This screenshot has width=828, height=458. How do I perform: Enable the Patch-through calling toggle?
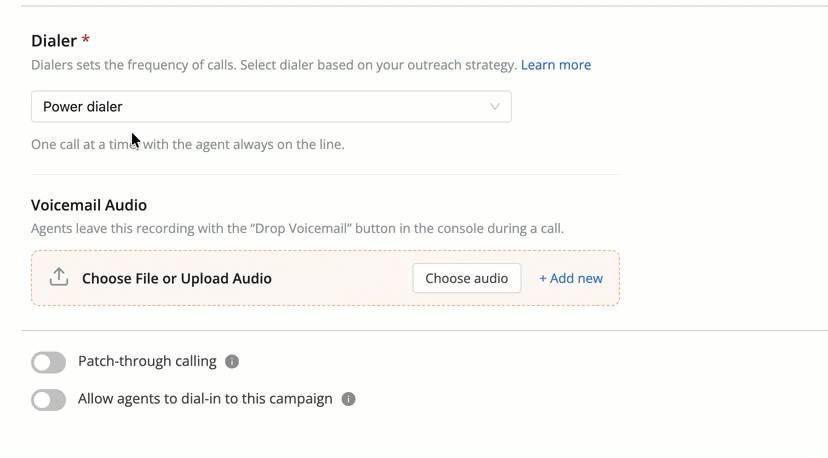(49, 362)
